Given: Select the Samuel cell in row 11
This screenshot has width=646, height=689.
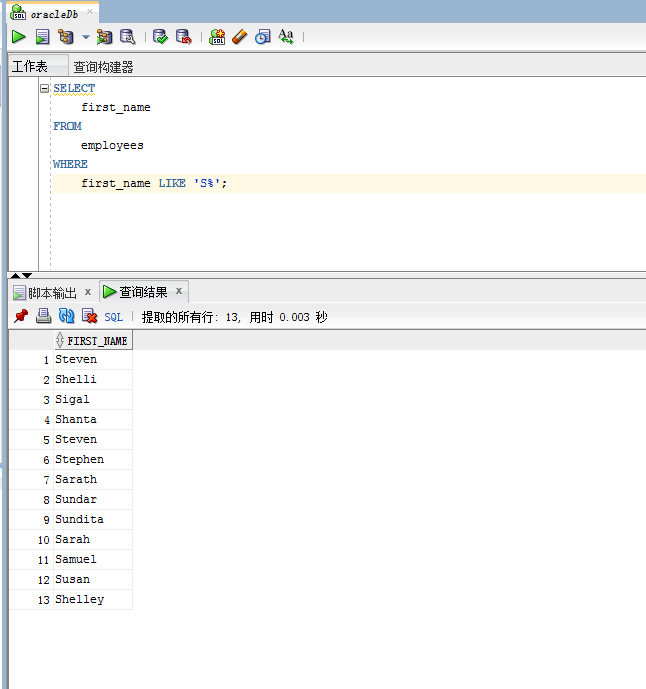Looking at the screenshot, I should (x=93, y=559).
